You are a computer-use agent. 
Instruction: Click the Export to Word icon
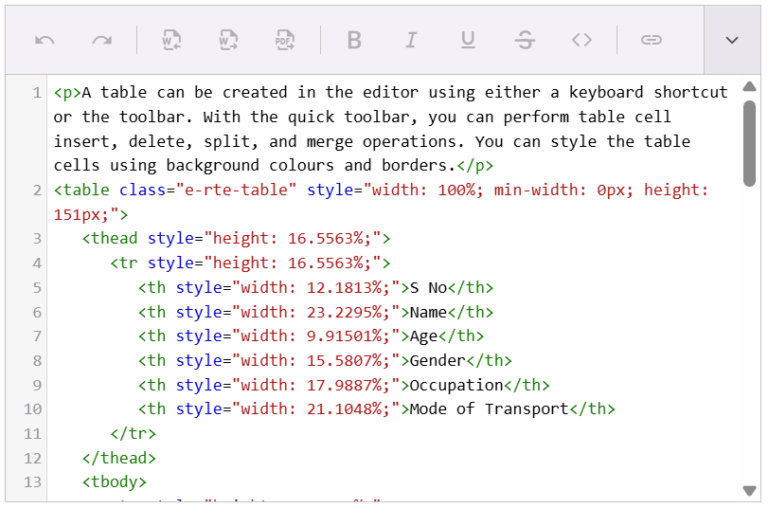point(229,40)
